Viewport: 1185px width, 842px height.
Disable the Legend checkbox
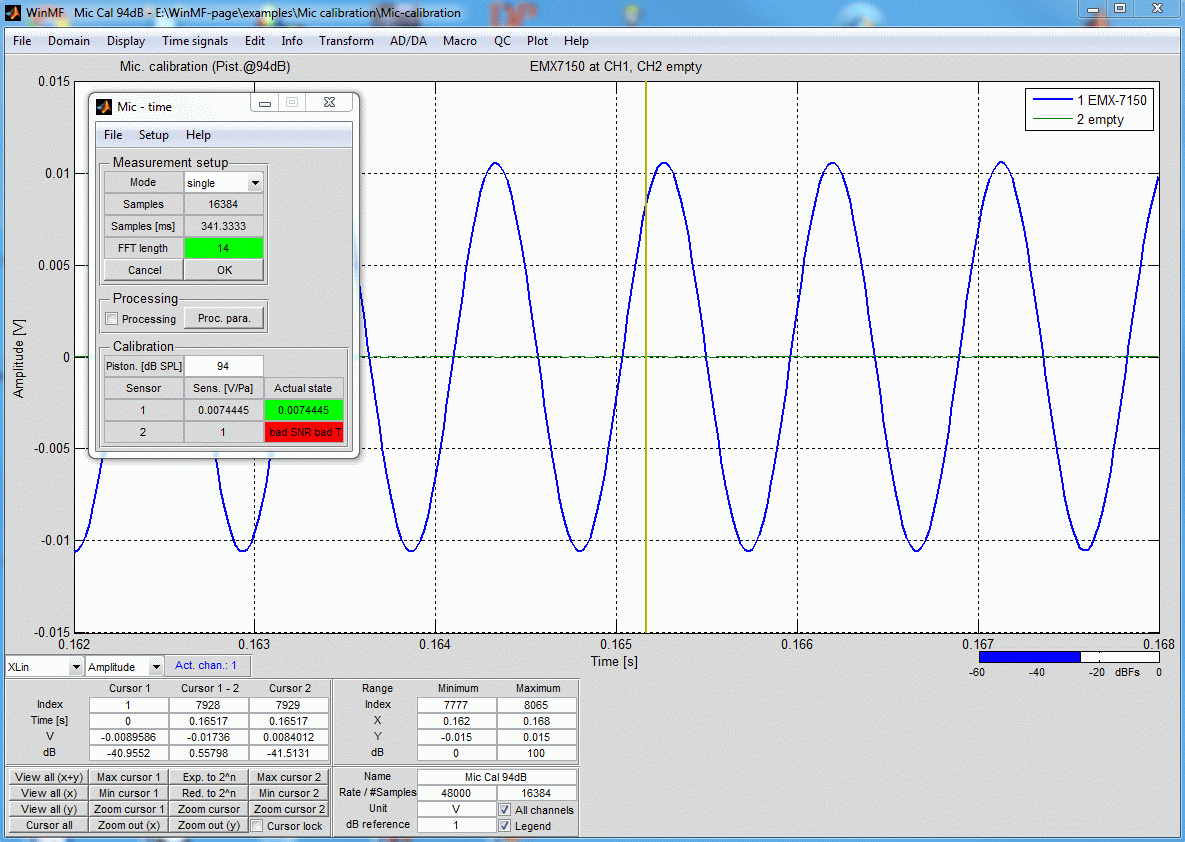click(x=505, y=826)
